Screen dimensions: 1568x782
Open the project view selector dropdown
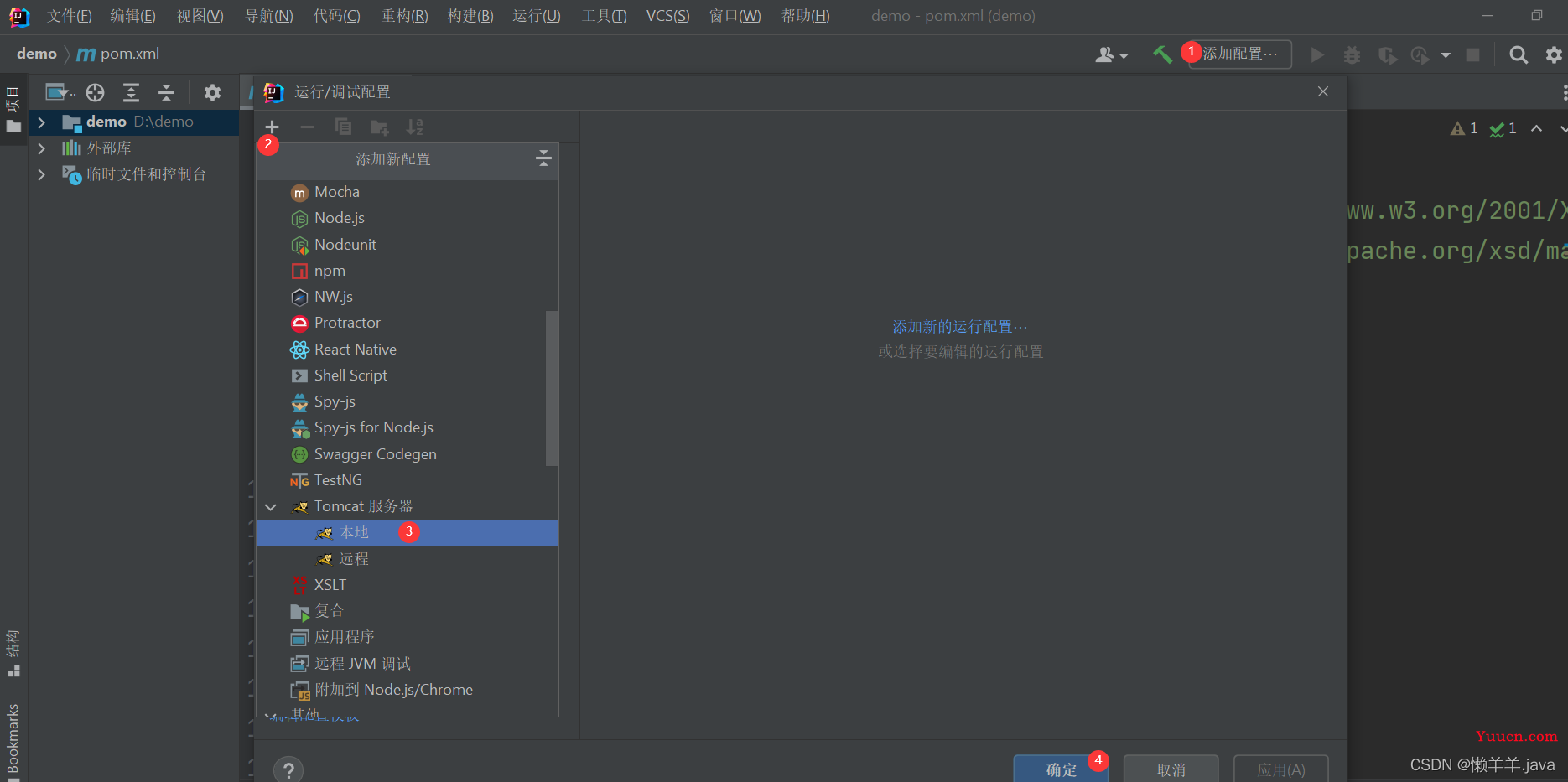point(60,92)
